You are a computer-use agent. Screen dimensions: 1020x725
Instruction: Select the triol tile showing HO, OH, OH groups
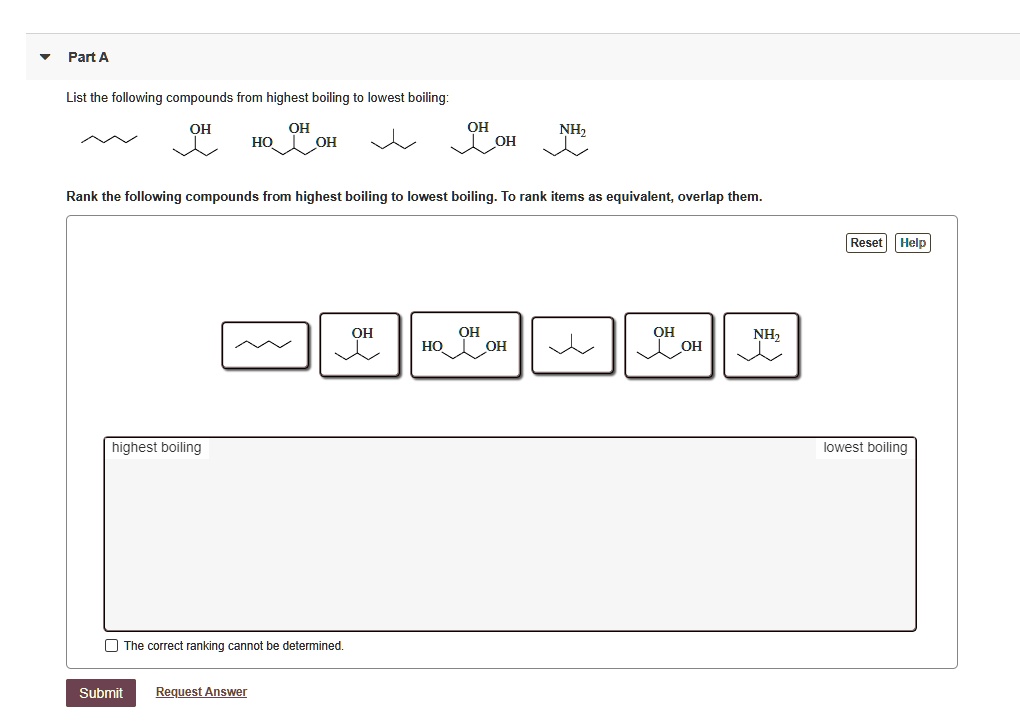click(465, 345)
